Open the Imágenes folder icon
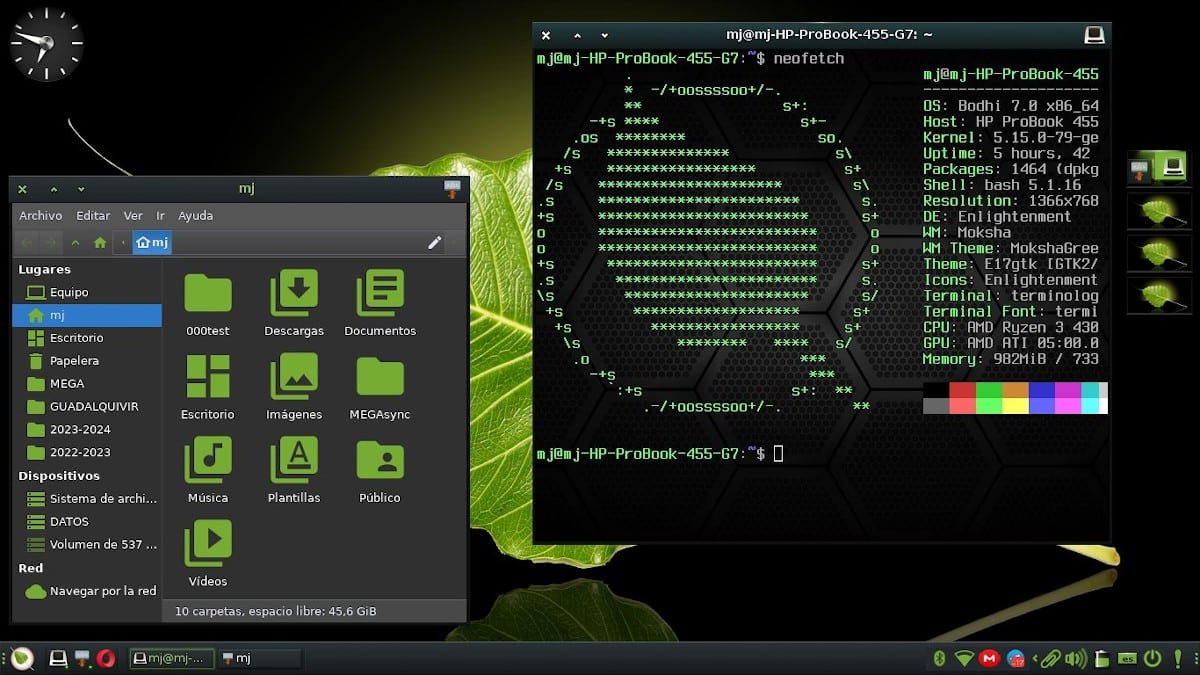1200x675 pixels. coord(294,377)
